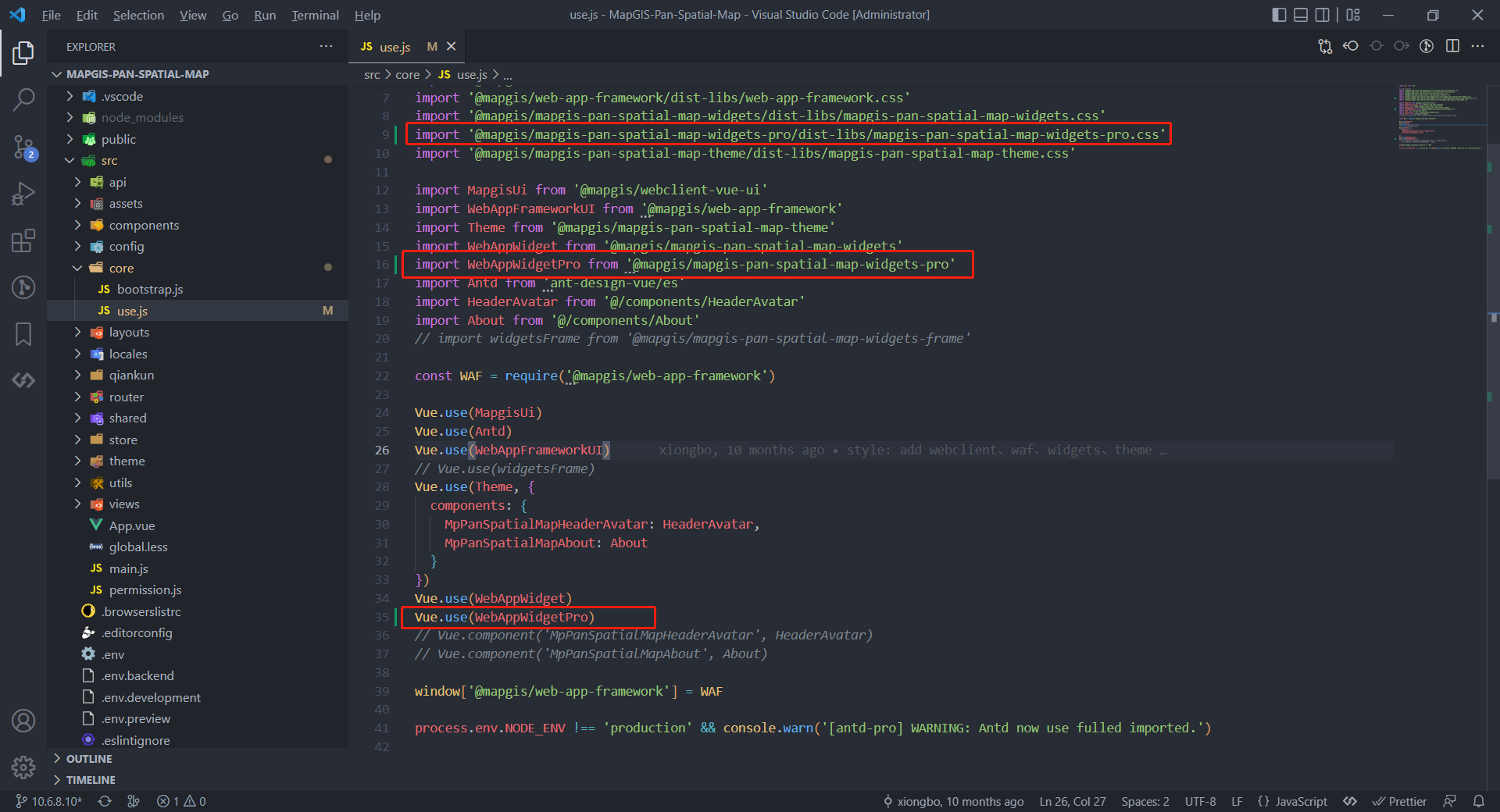The height and width of the screenshot is (812, 1500).
Task: Click Spaces: 2 indentation setting
Action: [x=1145, y=801]
